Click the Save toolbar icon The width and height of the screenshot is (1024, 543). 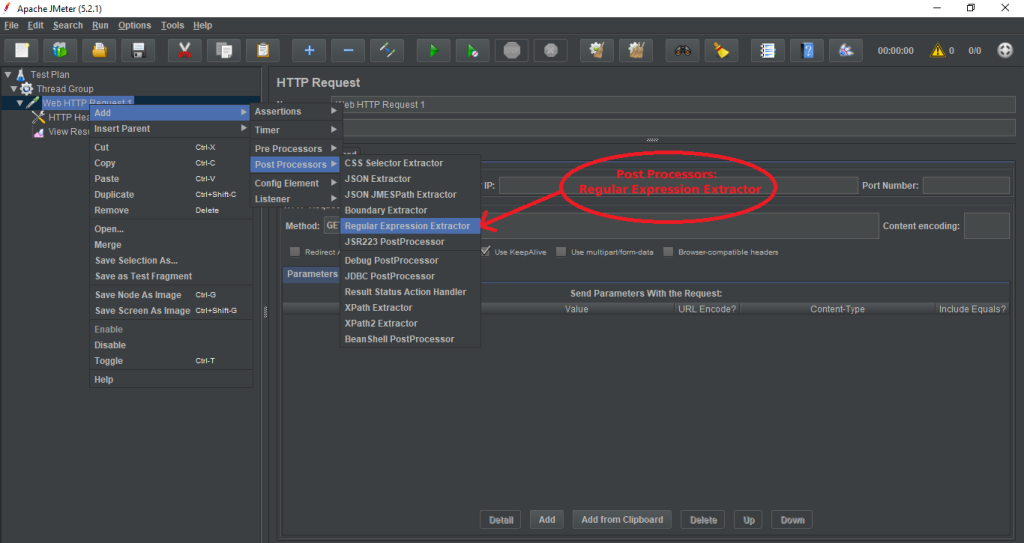139,50
